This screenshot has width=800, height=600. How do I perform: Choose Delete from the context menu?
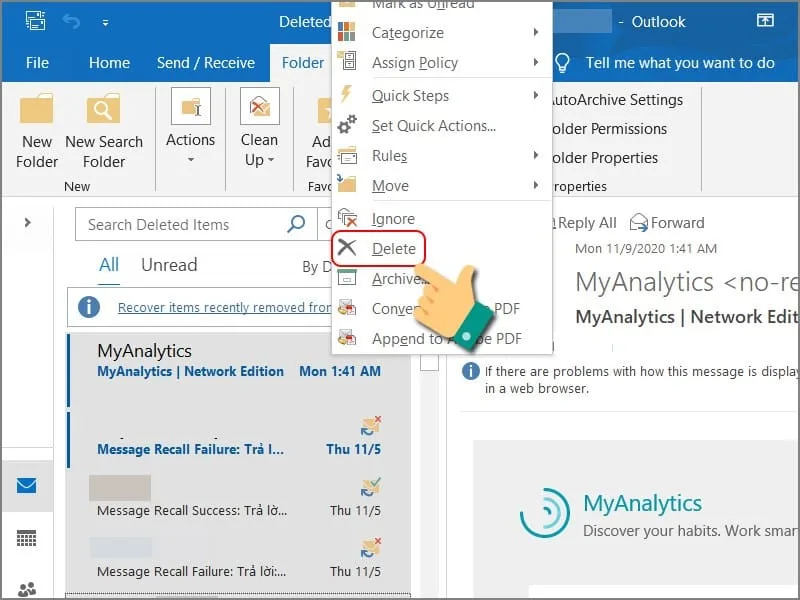click(393, 249)
